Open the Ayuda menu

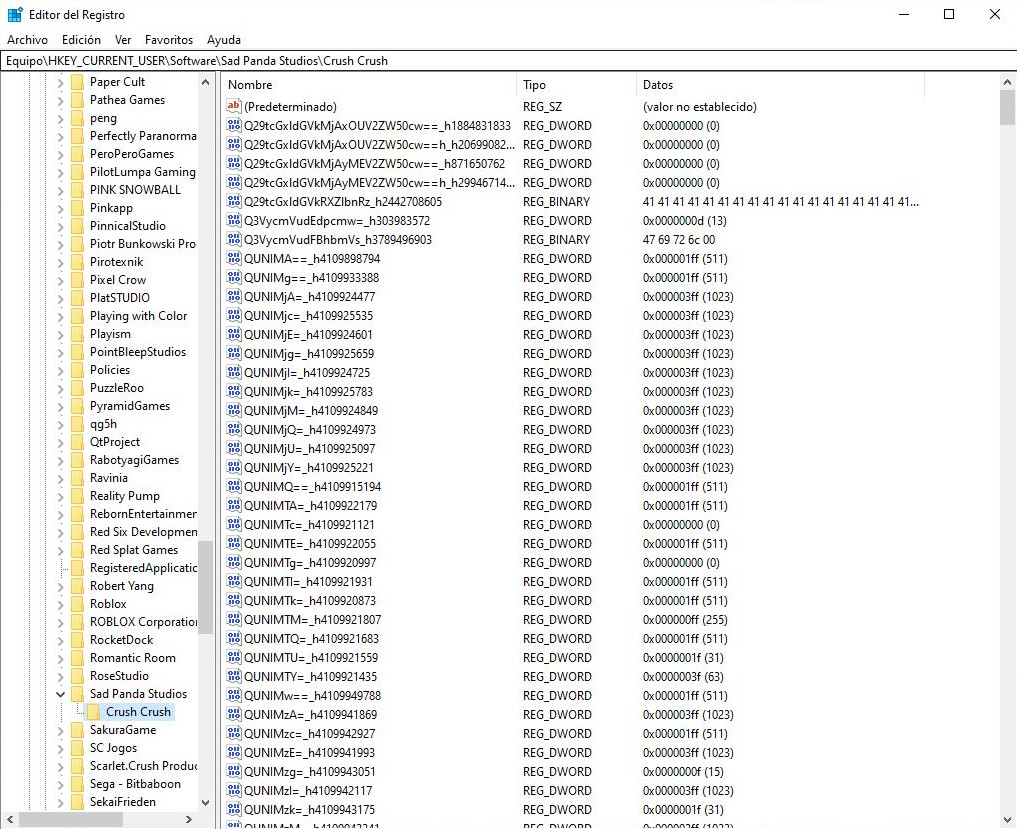(x=224, y=40)
